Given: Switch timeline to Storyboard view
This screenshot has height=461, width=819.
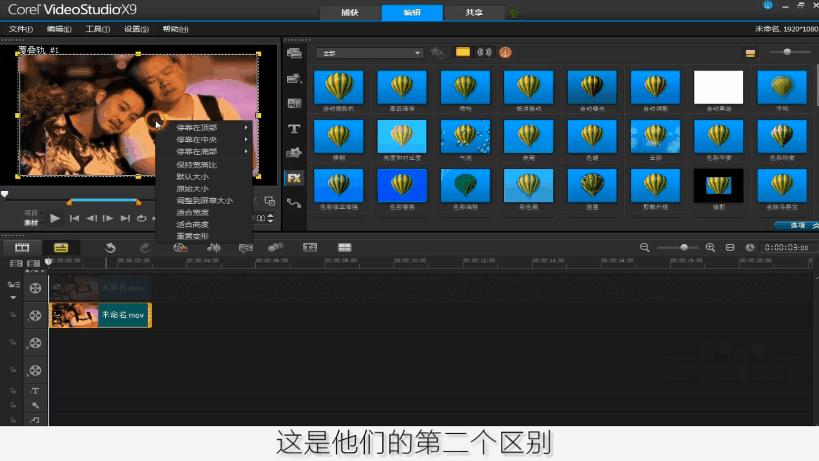Looking at the screenshot, I should click(22, 247).
